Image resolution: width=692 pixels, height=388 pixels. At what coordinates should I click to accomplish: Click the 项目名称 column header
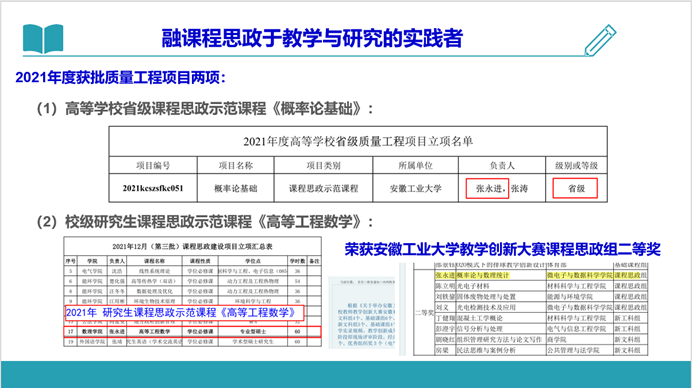tap(236, 166)
